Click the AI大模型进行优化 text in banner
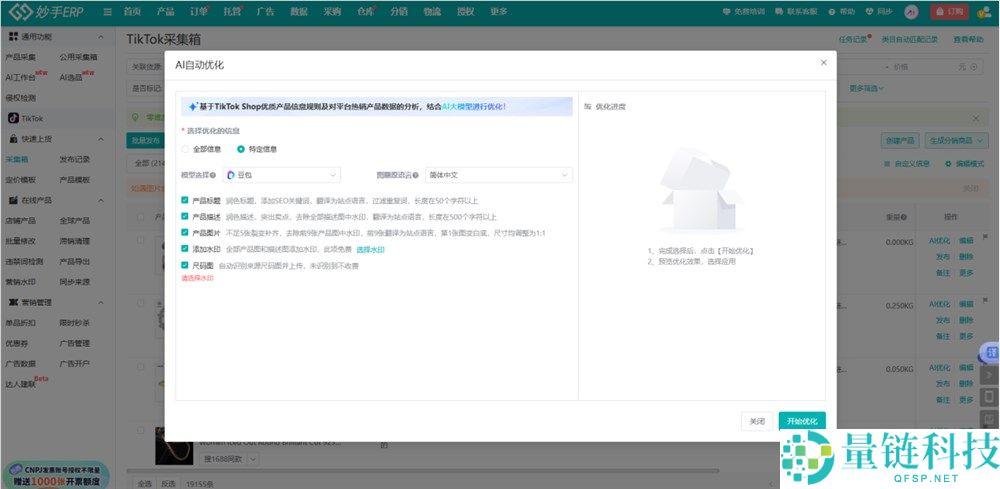1000x489 pixels. pos(474,107)
